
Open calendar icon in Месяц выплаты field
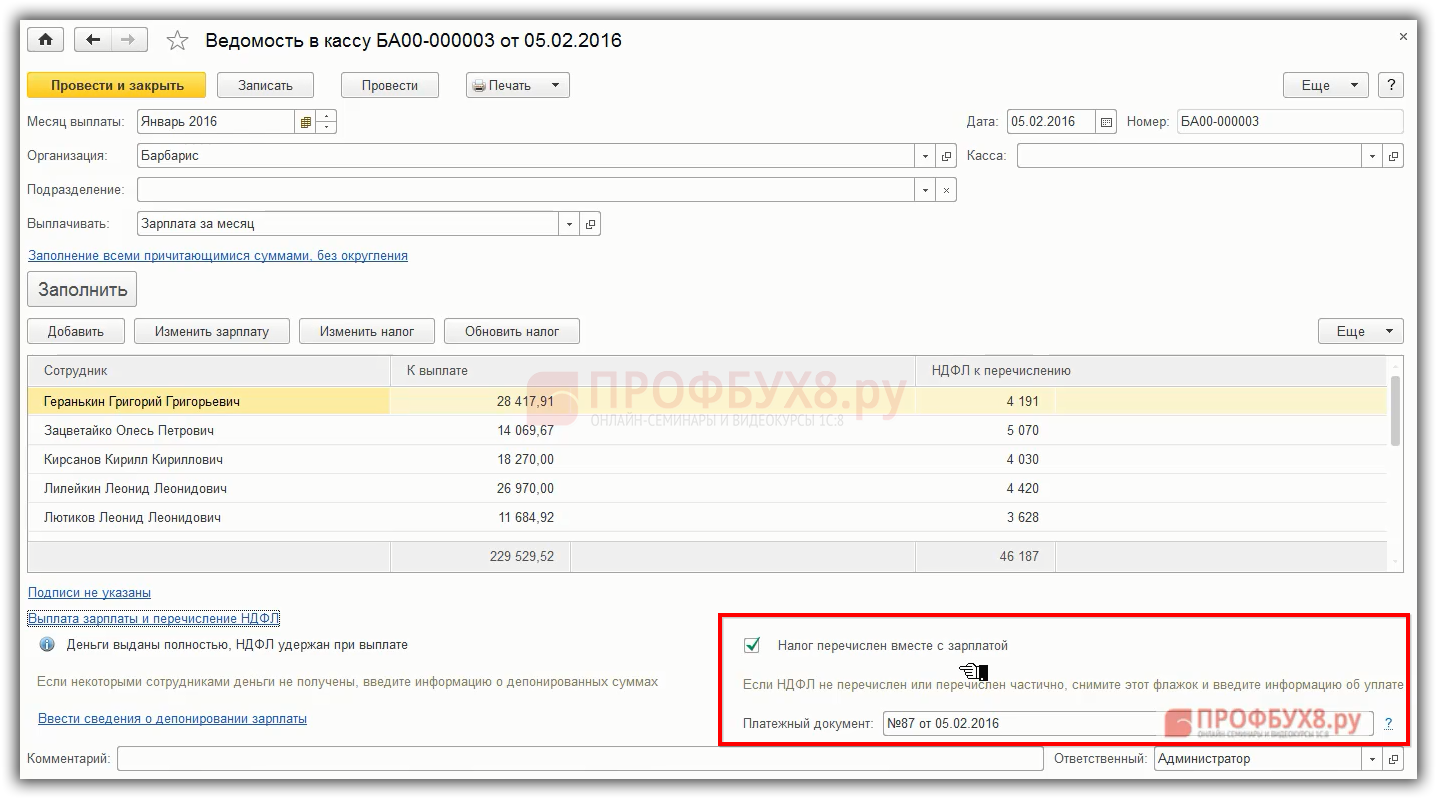(x=305, y=122)
